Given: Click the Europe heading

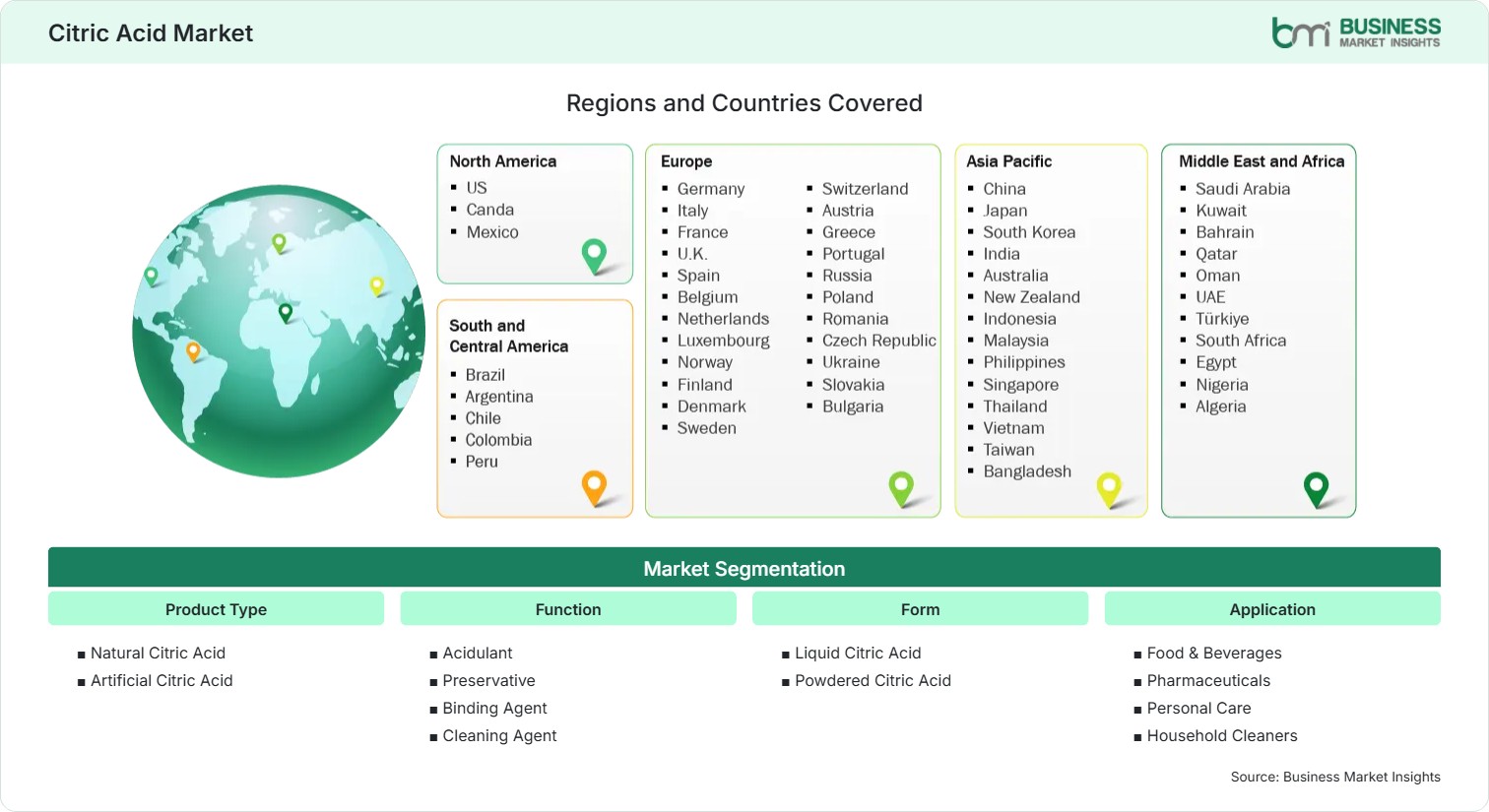Looking at the screenshot, I should (x=686, y=161).
